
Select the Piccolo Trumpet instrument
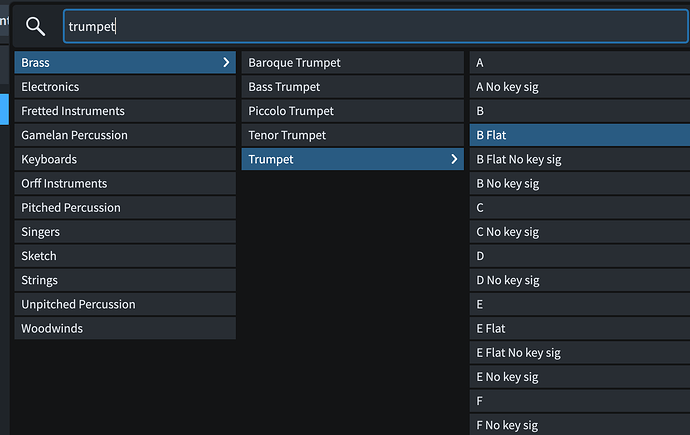click(352, 111)
